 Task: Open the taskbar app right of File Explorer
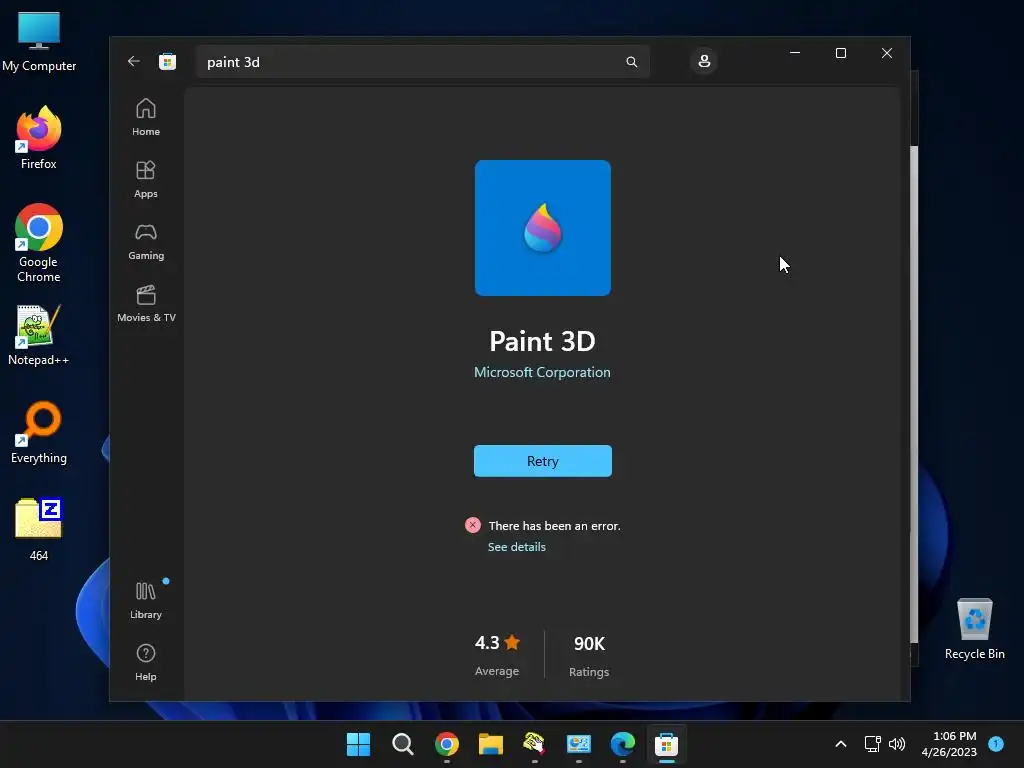[x=534, y=744]
